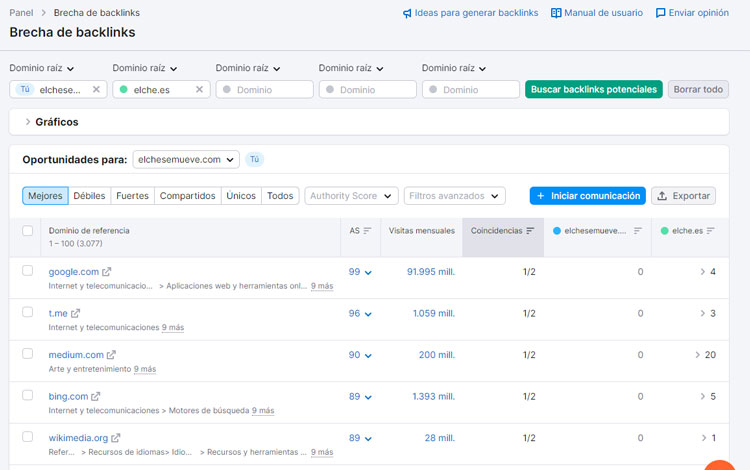Sort by Coincidencias column sort icon
This screenshot has width=750, height=470.
pyautogui.click(x=530, y=230)
